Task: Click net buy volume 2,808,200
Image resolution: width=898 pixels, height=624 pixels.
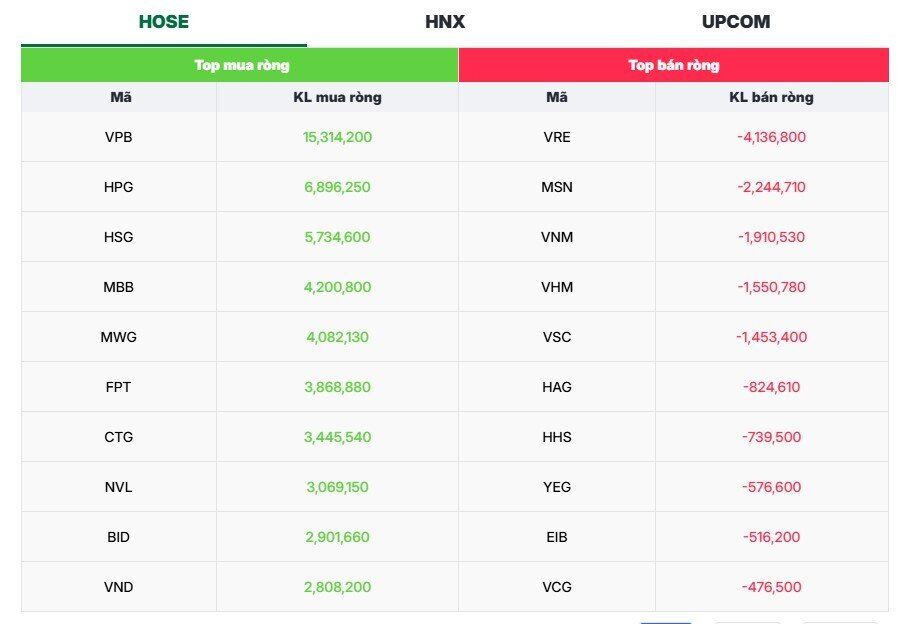Action: (337, 587)
